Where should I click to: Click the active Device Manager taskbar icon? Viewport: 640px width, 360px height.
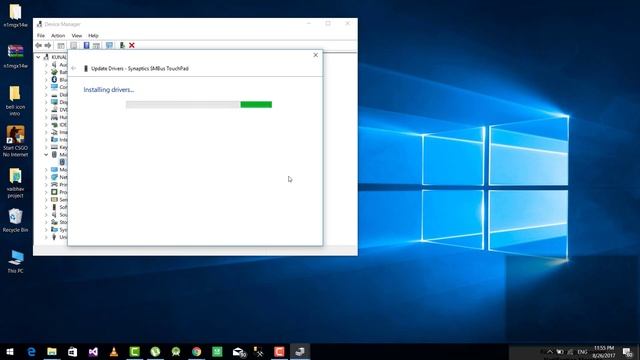300,351
